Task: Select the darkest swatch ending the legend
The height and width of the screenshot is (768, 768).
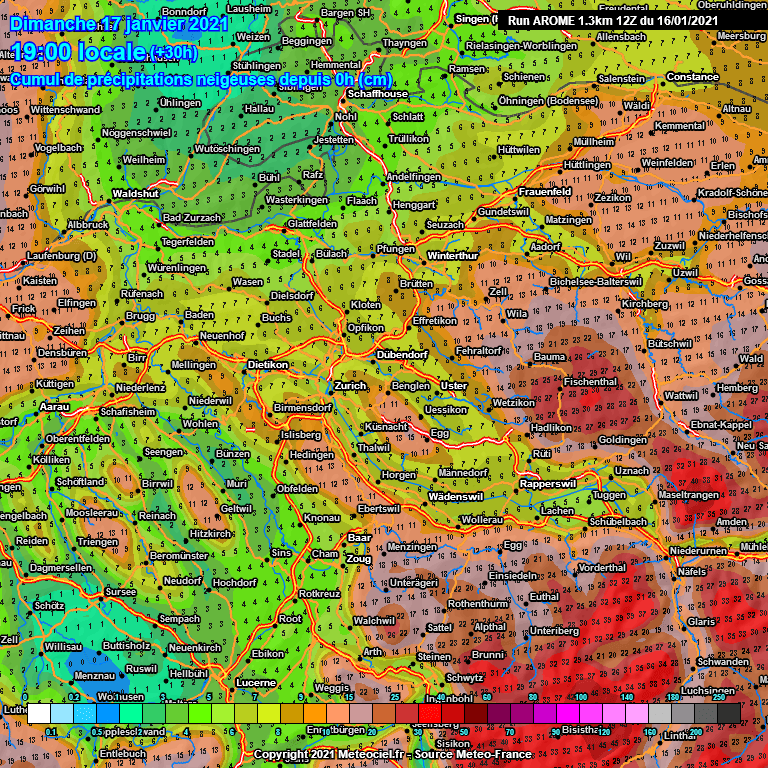Action: point(729,714)
